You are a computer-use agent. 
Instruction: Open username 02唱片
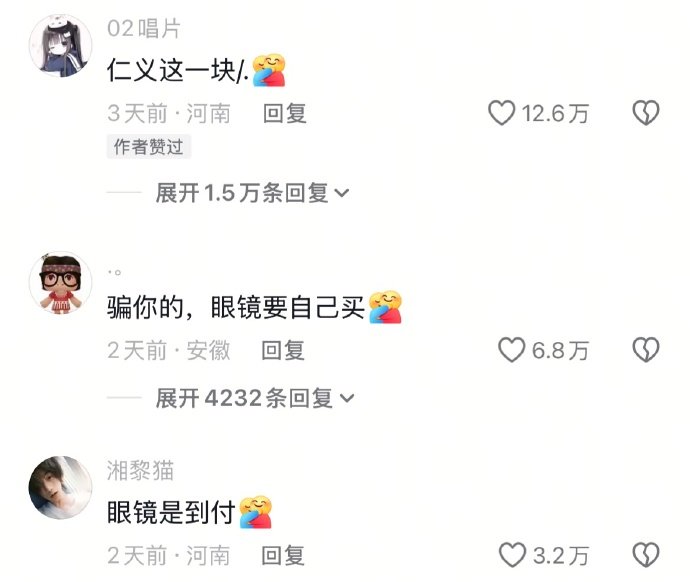pos(144,29)
